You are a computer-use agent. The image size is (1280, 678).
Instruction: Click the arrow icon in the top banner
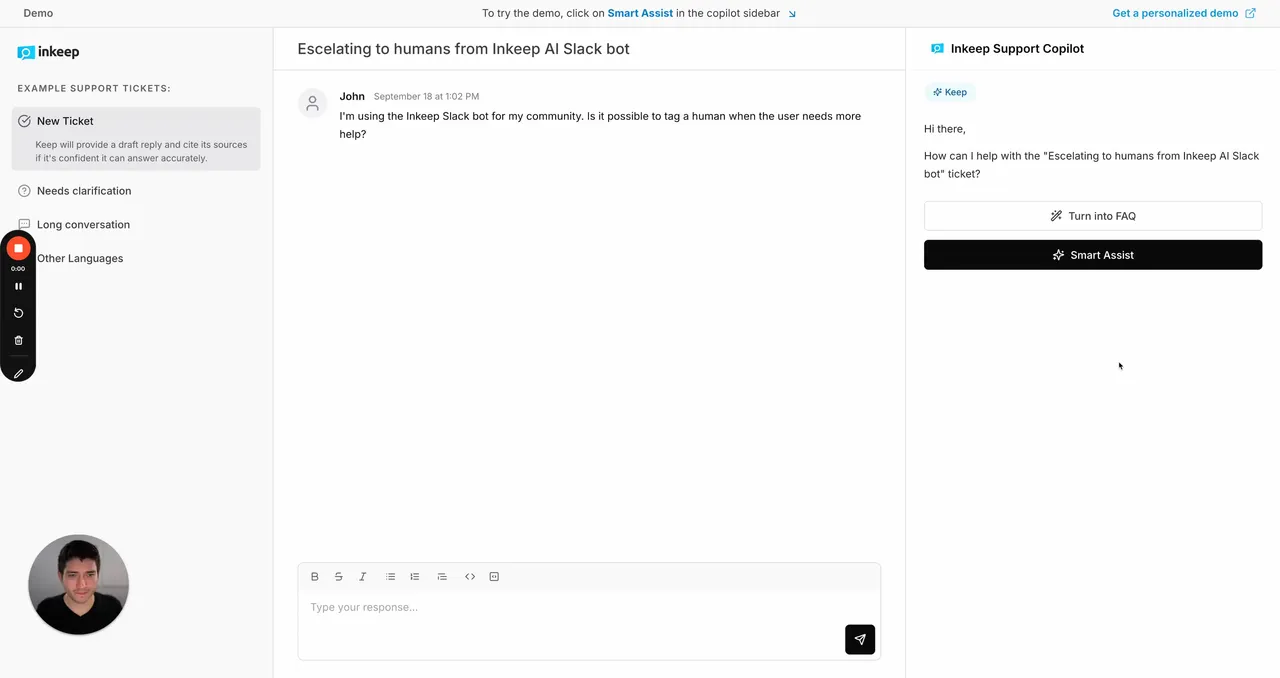792,14
